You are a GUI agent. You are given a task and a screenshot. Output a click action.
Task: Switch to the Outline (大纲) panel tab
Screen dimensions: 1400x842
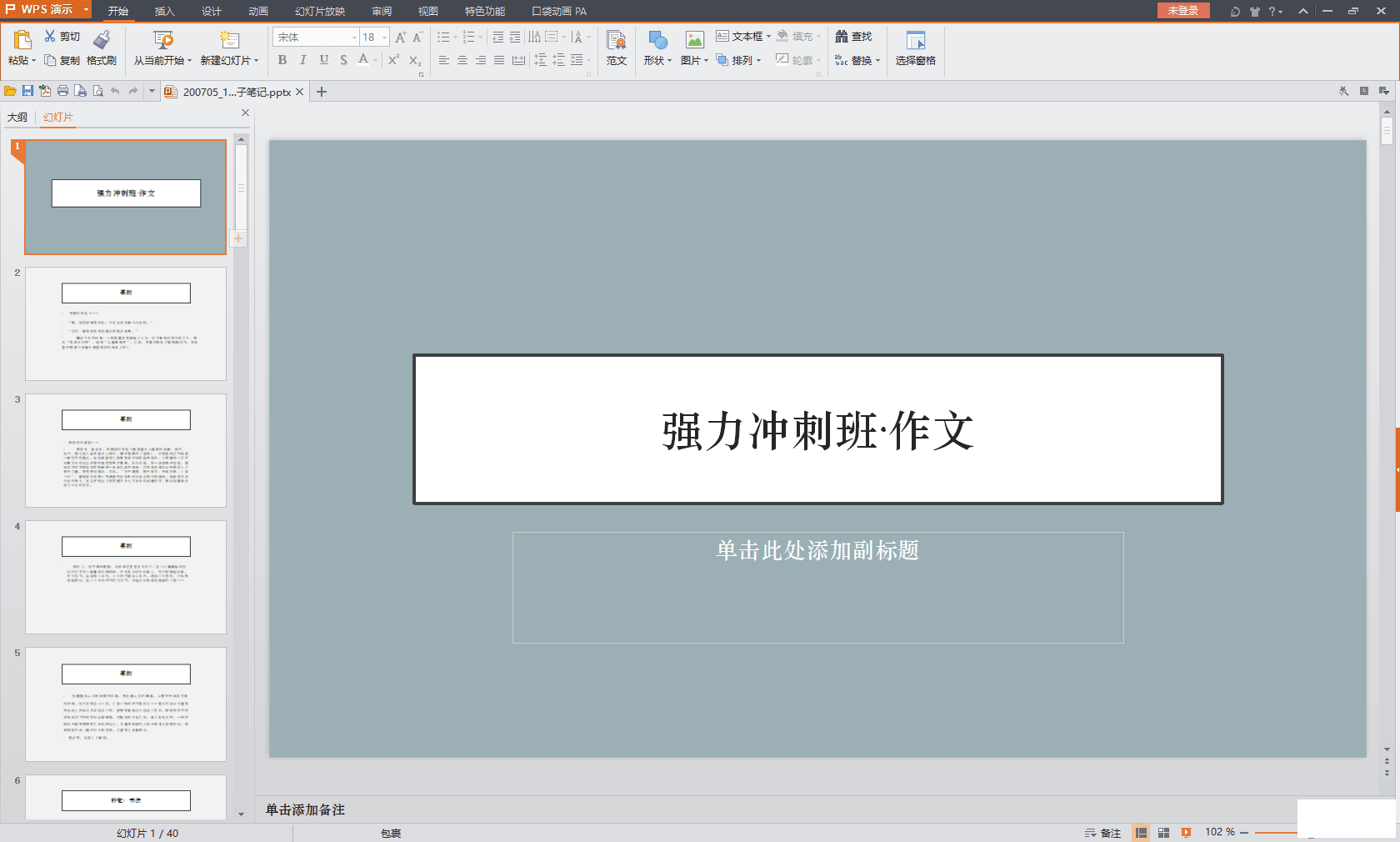coord(17,118)
